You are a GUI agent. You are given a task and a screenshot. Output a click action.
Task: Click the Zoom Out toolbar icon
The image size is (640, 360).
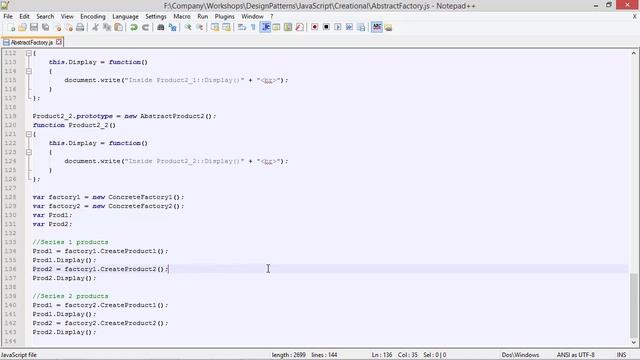(x=199, y=27)
